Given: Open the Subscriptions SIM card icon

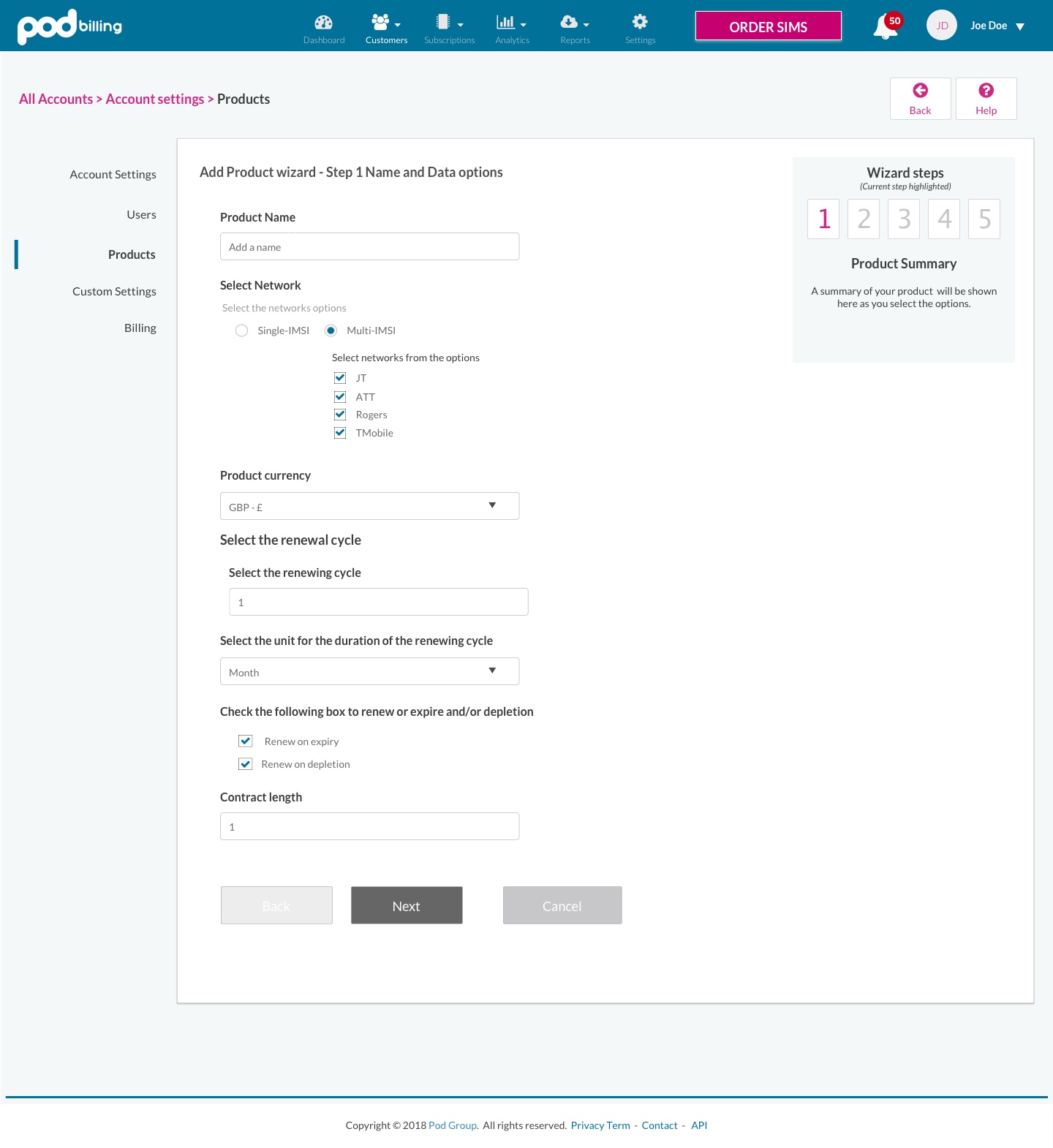Looking at the screenshot, I should click(x=443, y=22).
